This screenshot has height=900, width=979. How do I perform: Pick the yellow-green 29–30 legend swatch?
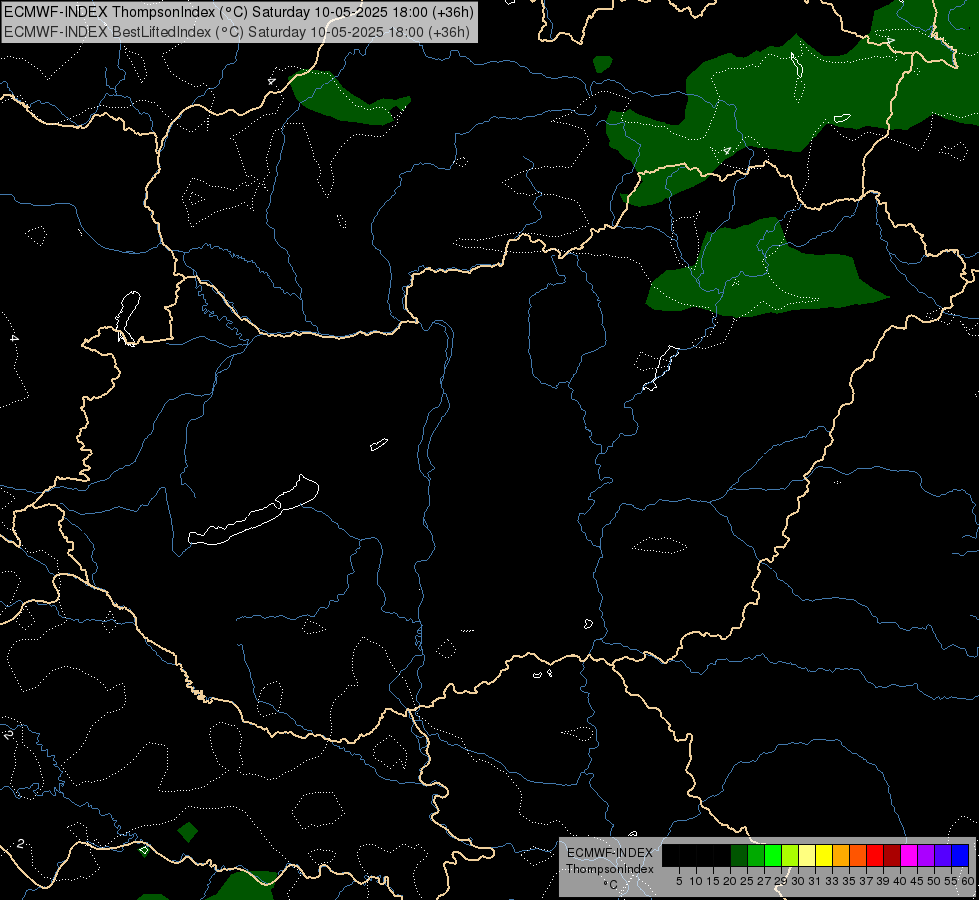click(x=790, y=855)
